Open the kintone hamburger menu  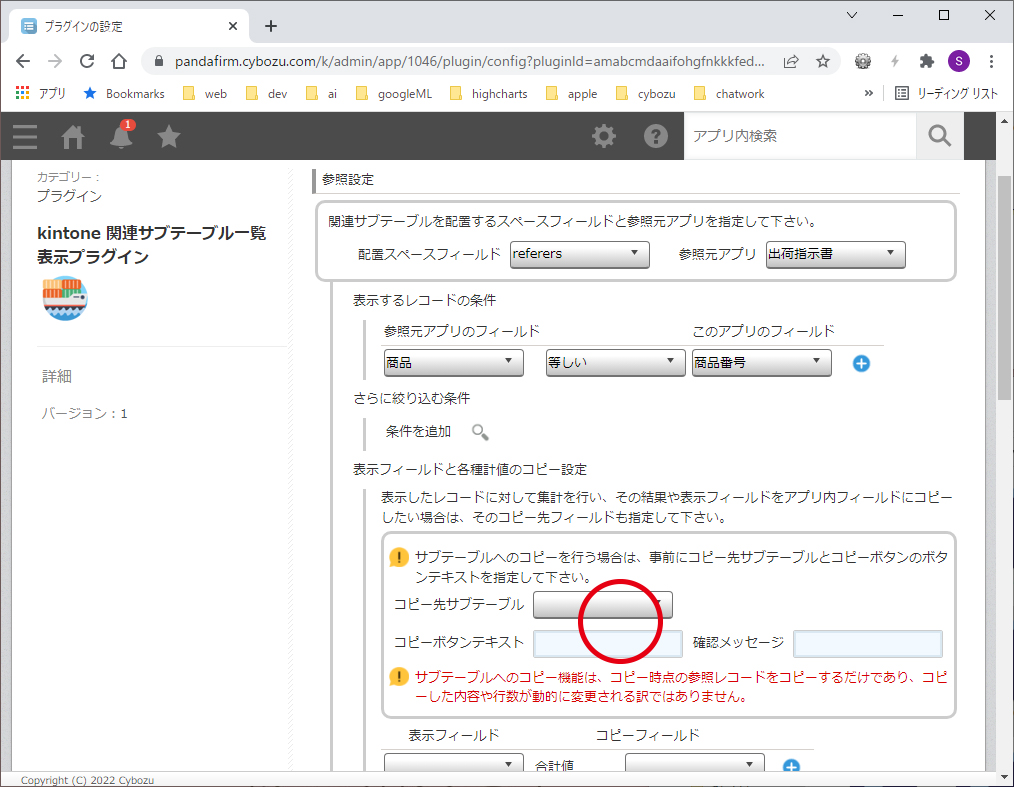(x=25, y=136)
